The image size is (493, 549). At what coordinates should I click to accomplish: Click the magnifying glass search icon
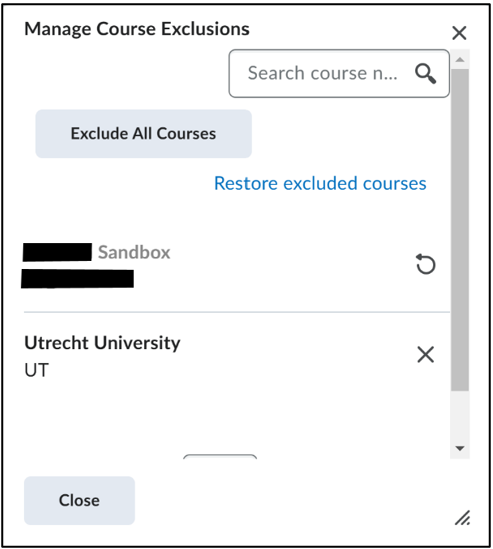click(x=425, y=74)
